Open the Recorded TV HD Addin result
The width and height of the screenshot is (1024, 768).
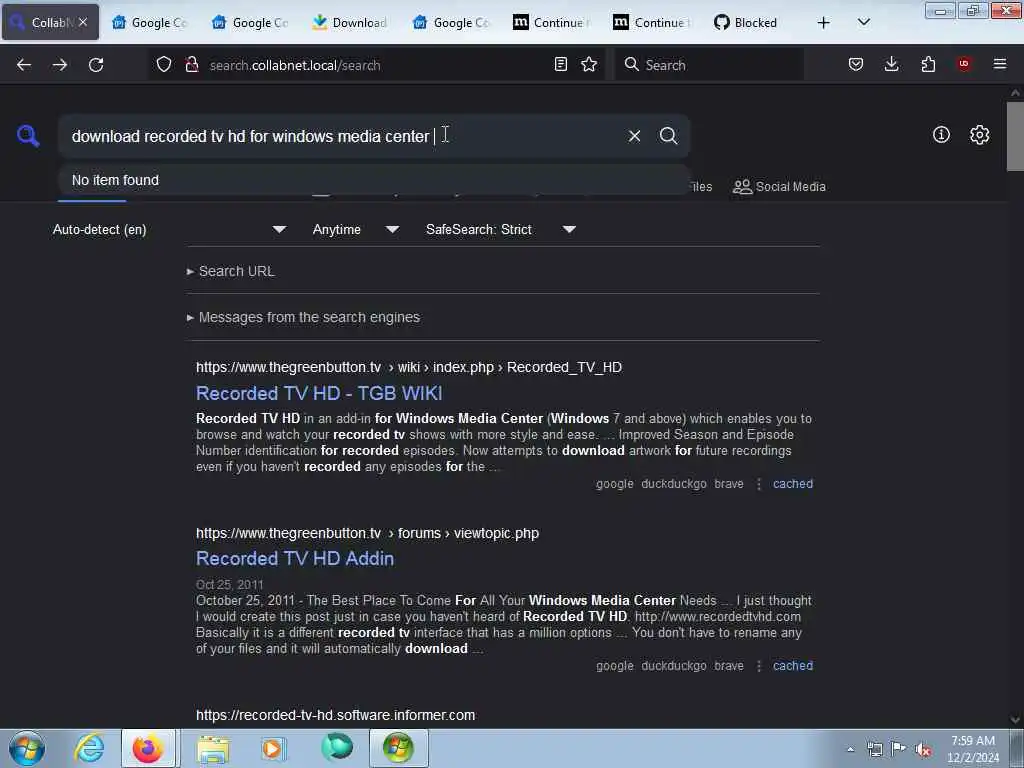click(x=295, y=558)
